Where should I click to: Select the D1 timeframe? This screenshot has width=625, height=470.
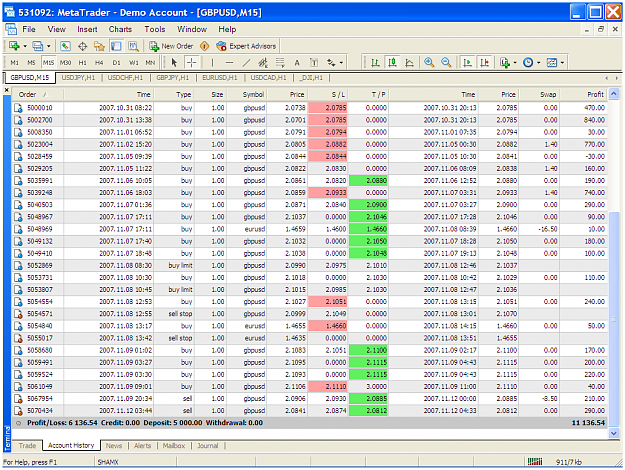tap(116, 63)
